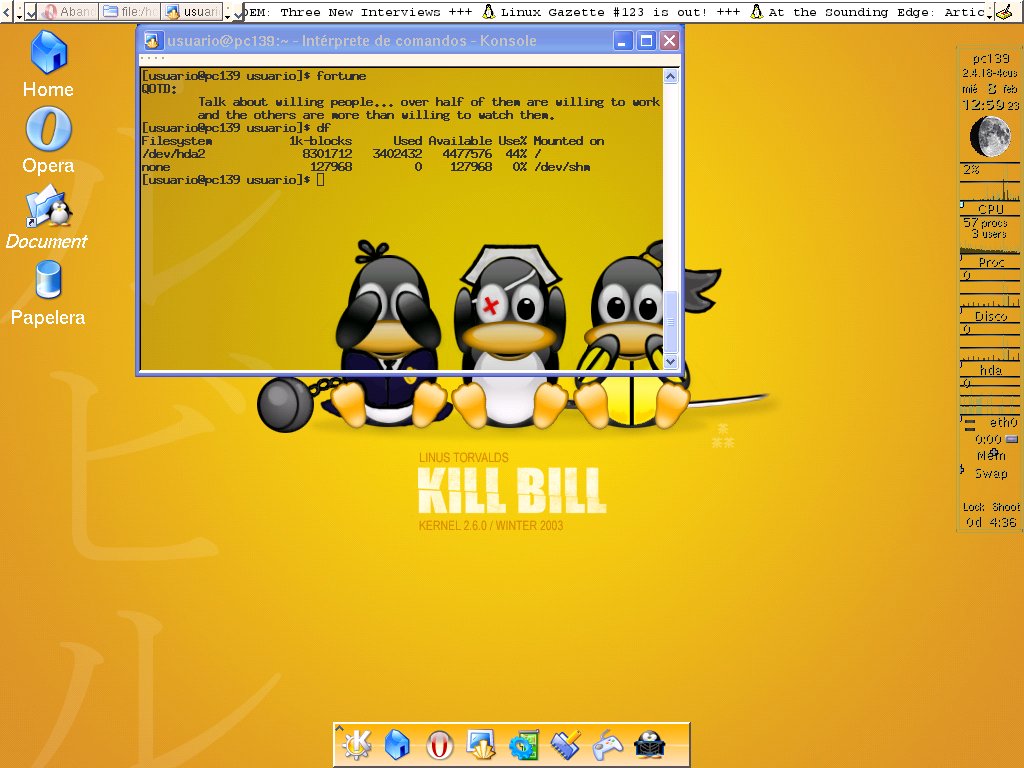The image size is (1024, 768).
Task: Click the Konsole title bar window icon
Action: (x=152, y=40)
